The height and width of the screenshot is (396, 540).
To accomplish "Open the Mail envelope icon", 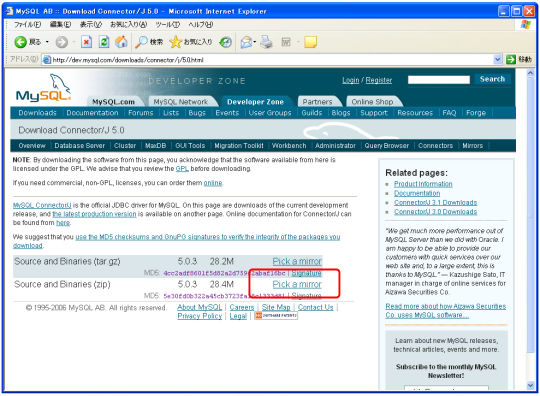I will [246, 42].
